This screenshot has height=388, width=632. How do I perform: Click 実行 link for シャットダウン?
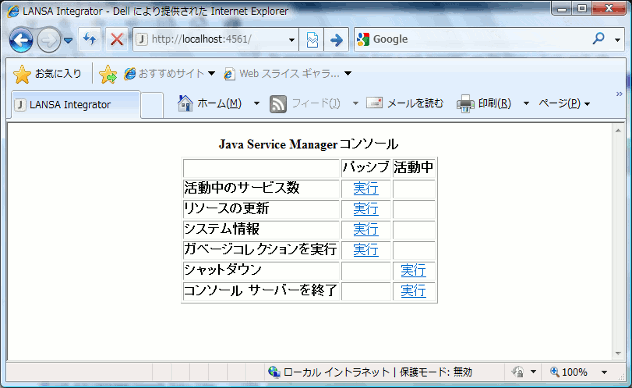click(x=413, y=270)
